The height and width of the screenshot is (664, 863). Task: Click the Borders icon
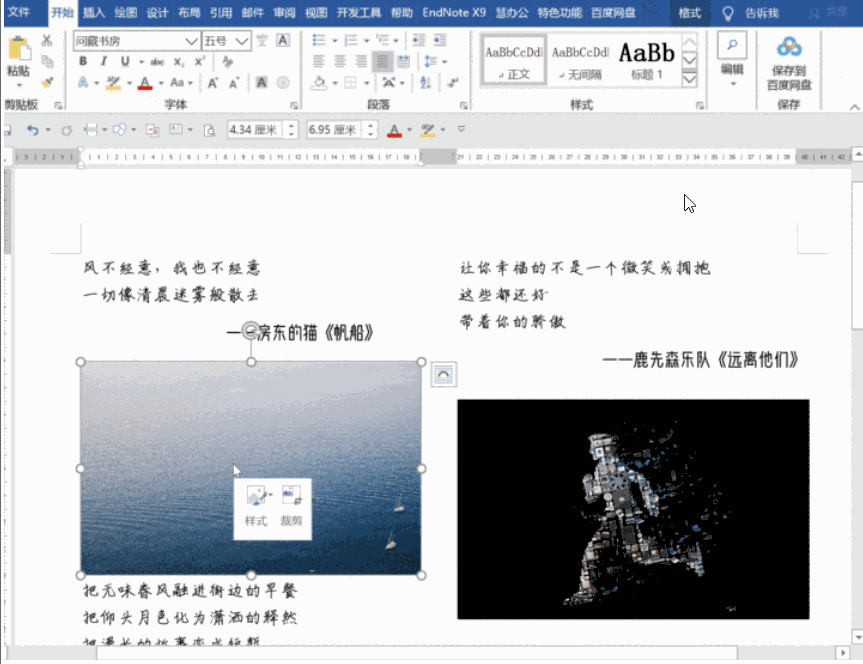coord(351,83)
